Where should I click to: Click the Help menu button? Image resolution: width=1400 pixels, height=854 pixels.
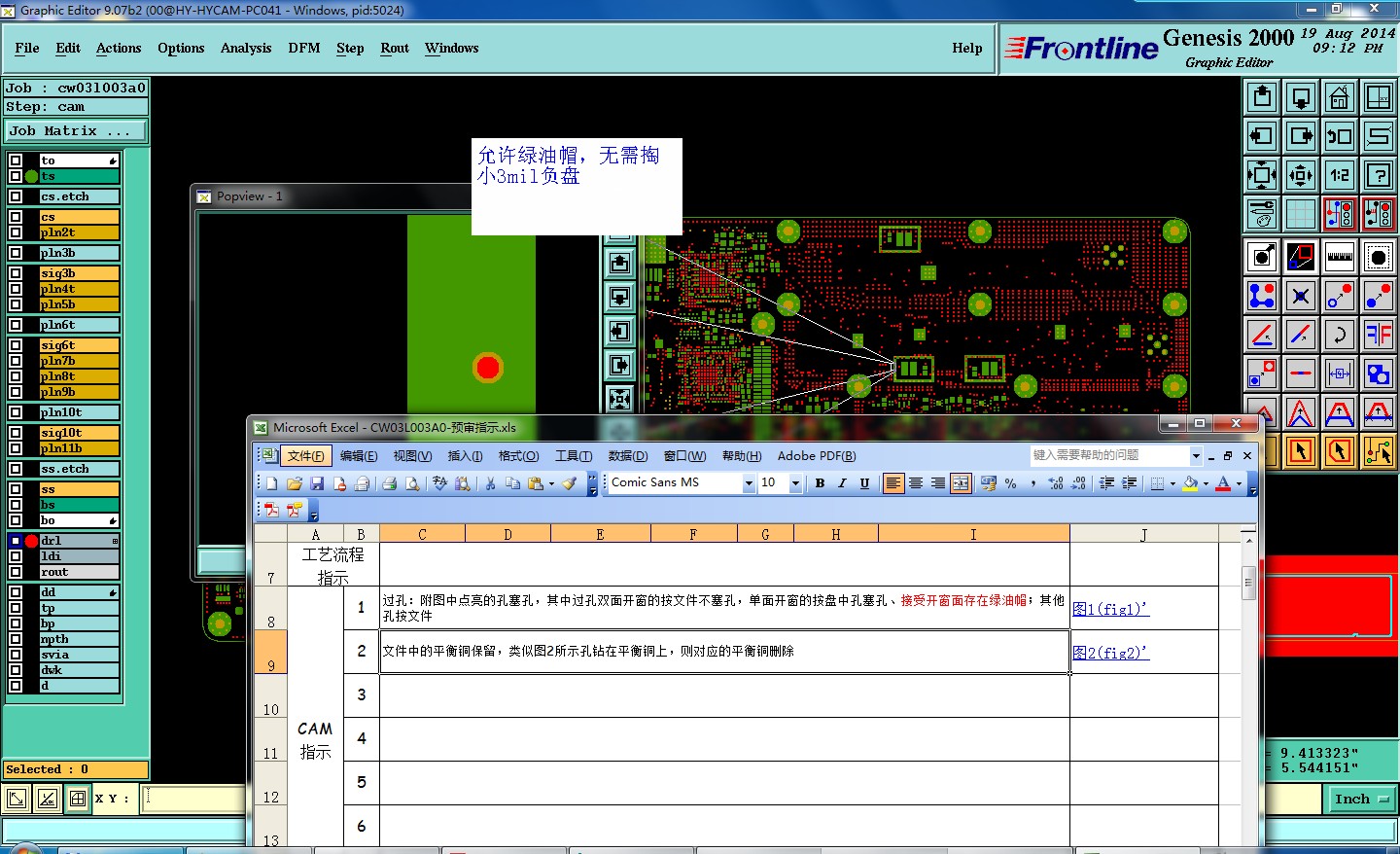pyautogui.click(x=967, y=48)
